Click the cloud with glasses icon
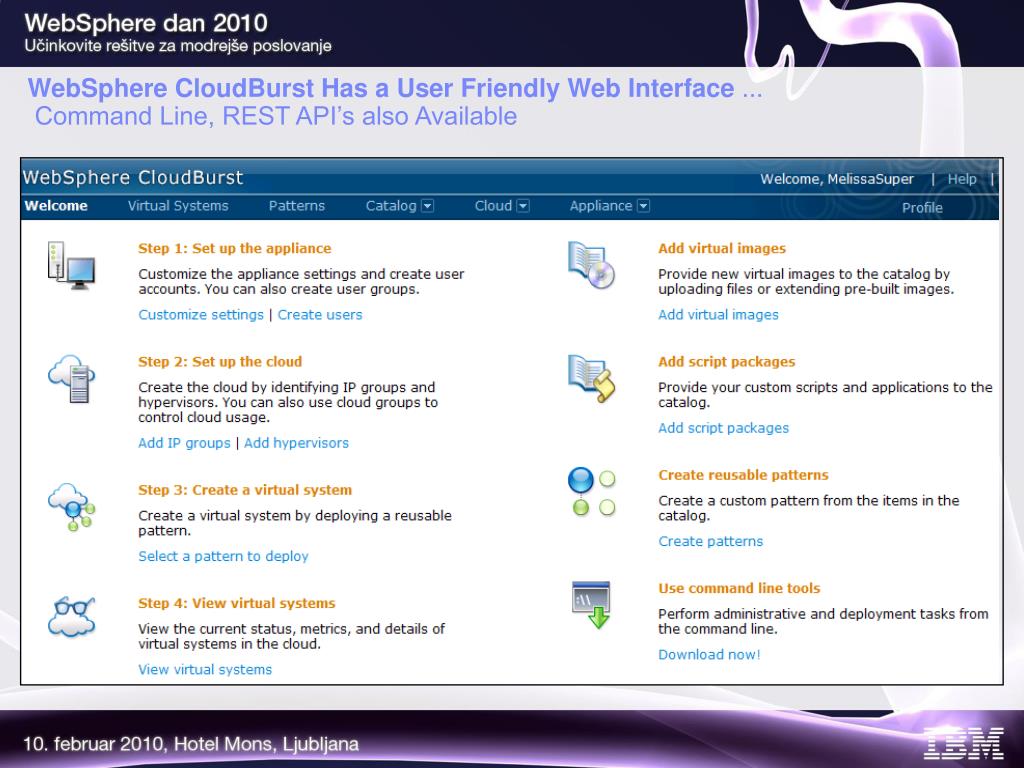The height and width of the screenshot is (768, 1024). (x=71, y=616)
